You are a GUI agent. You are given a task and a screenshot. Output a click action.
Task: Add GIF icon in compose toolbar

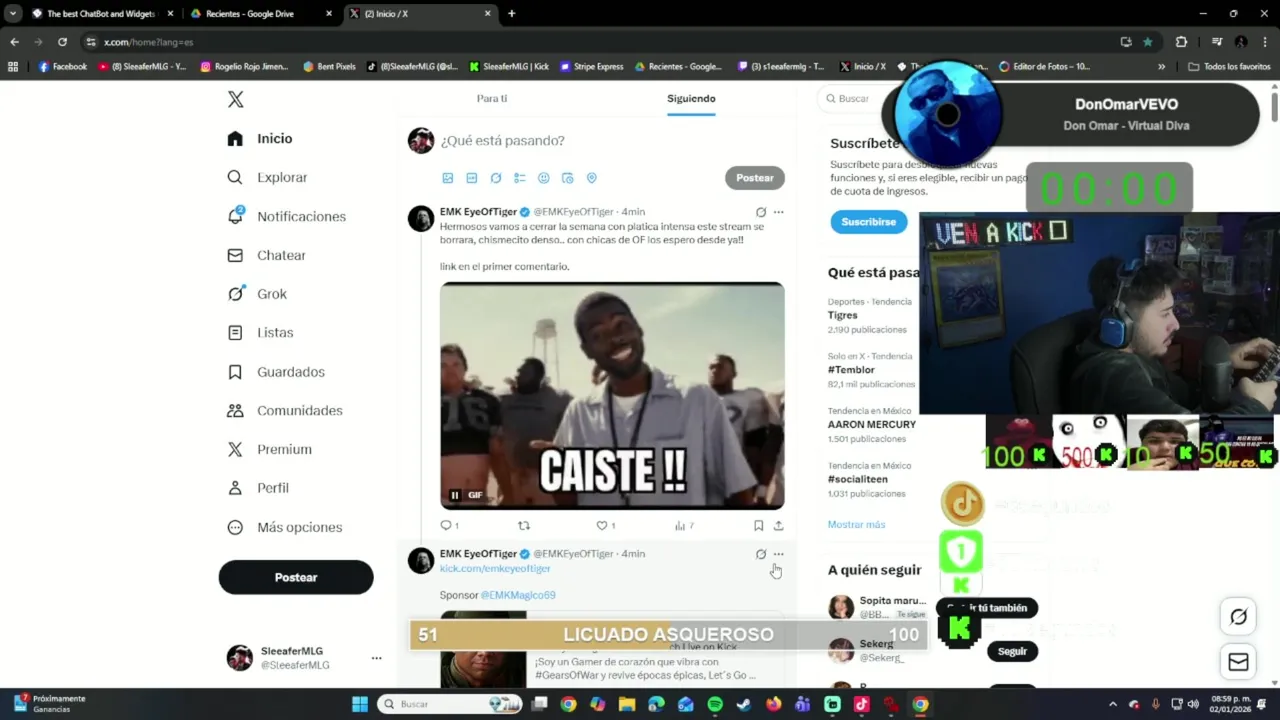click(x=472, y=178)
